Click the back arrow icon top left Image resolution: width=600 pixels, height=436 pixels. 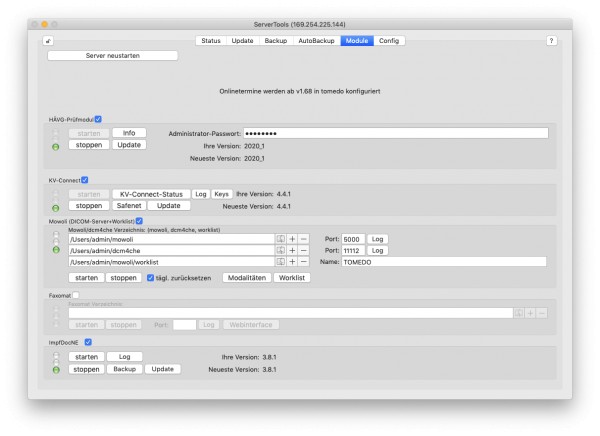pos(48,41)
